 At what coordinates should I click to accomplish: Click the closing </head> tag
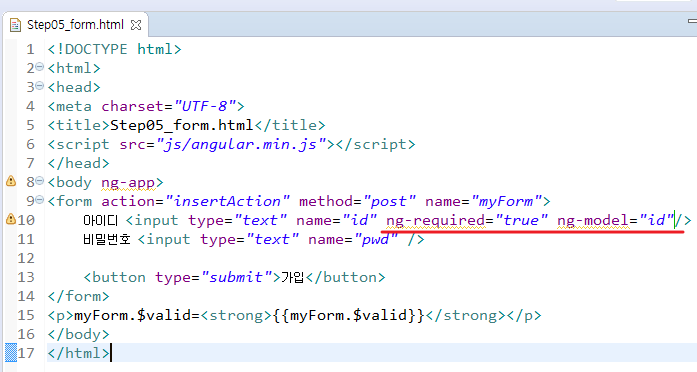[78, 164]
